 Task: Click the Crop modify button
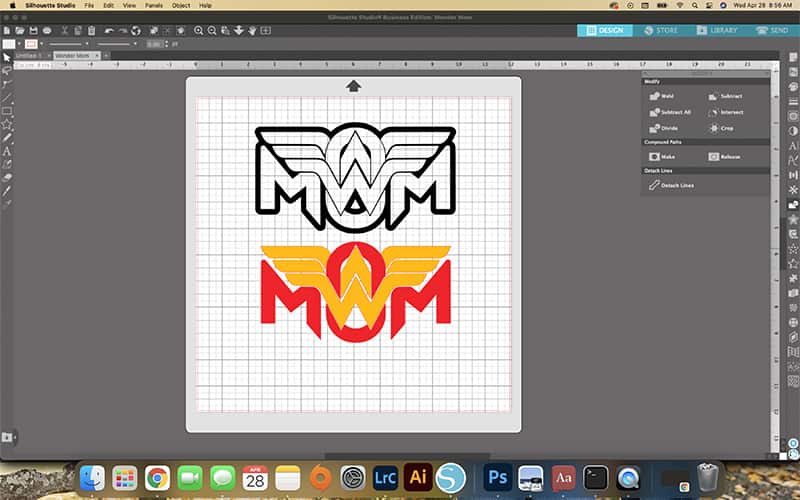(721, 128)
